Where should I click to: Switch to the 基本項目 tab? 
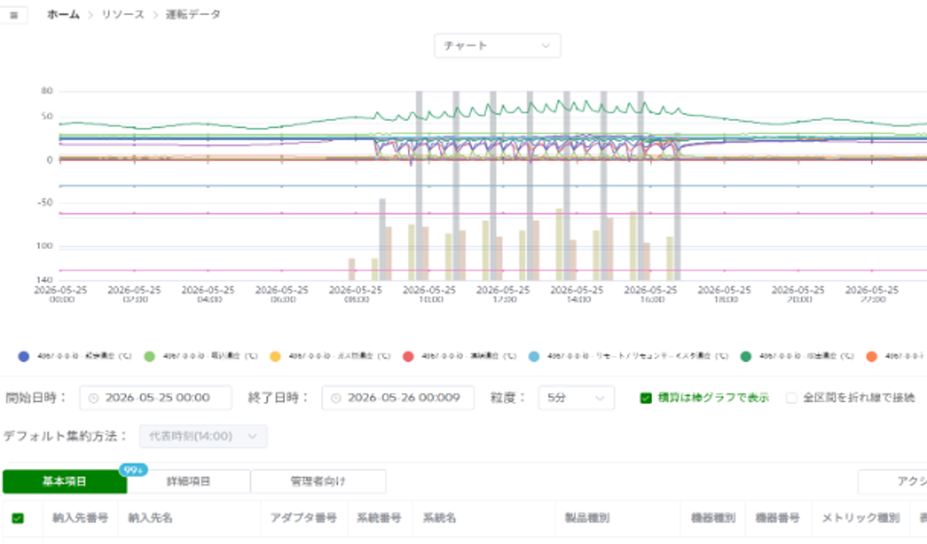point(64,481)
